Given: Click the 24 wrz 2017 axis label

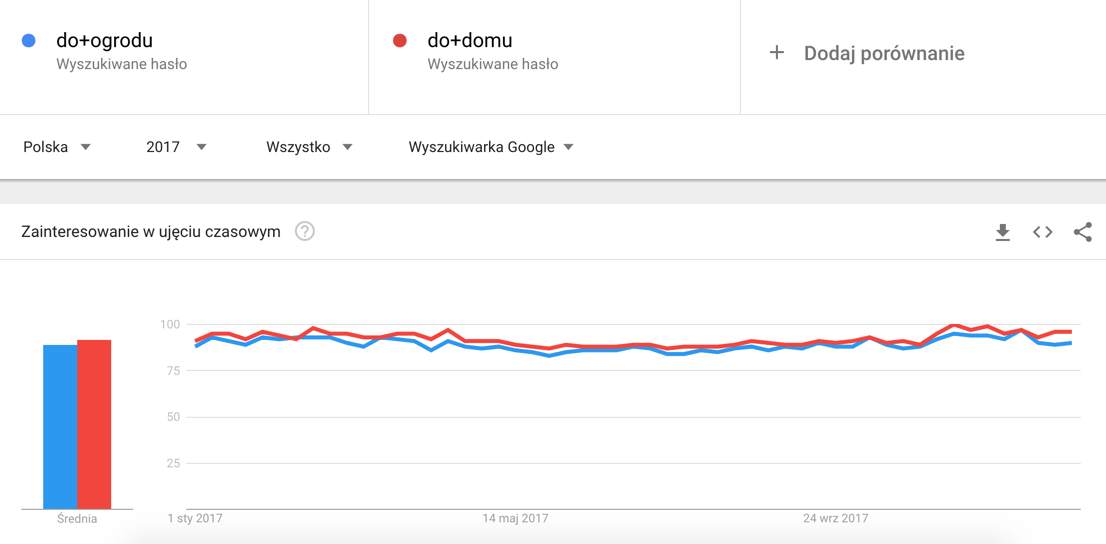Looking at the screenshot, I should 836,519.
